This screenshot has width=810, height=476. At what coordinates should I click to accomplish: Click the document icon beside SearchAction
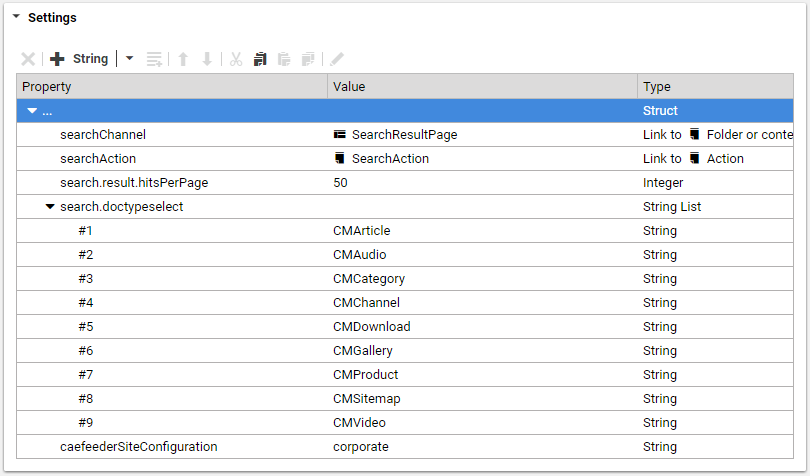(x=339, y=158)
